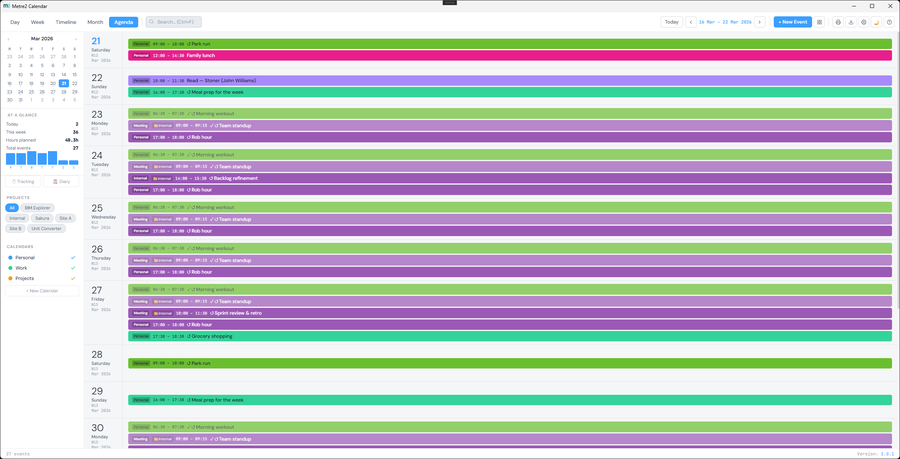900x459 pixels.
Task: Filter by Site A project
Action: (65, 218)
